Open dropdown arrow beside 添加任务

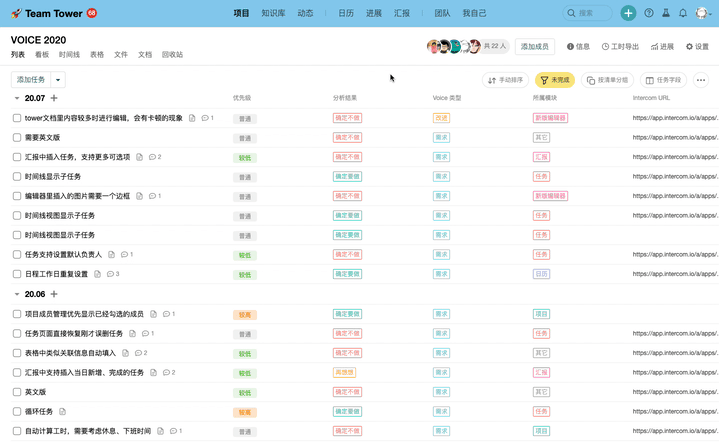pos(59,80)
